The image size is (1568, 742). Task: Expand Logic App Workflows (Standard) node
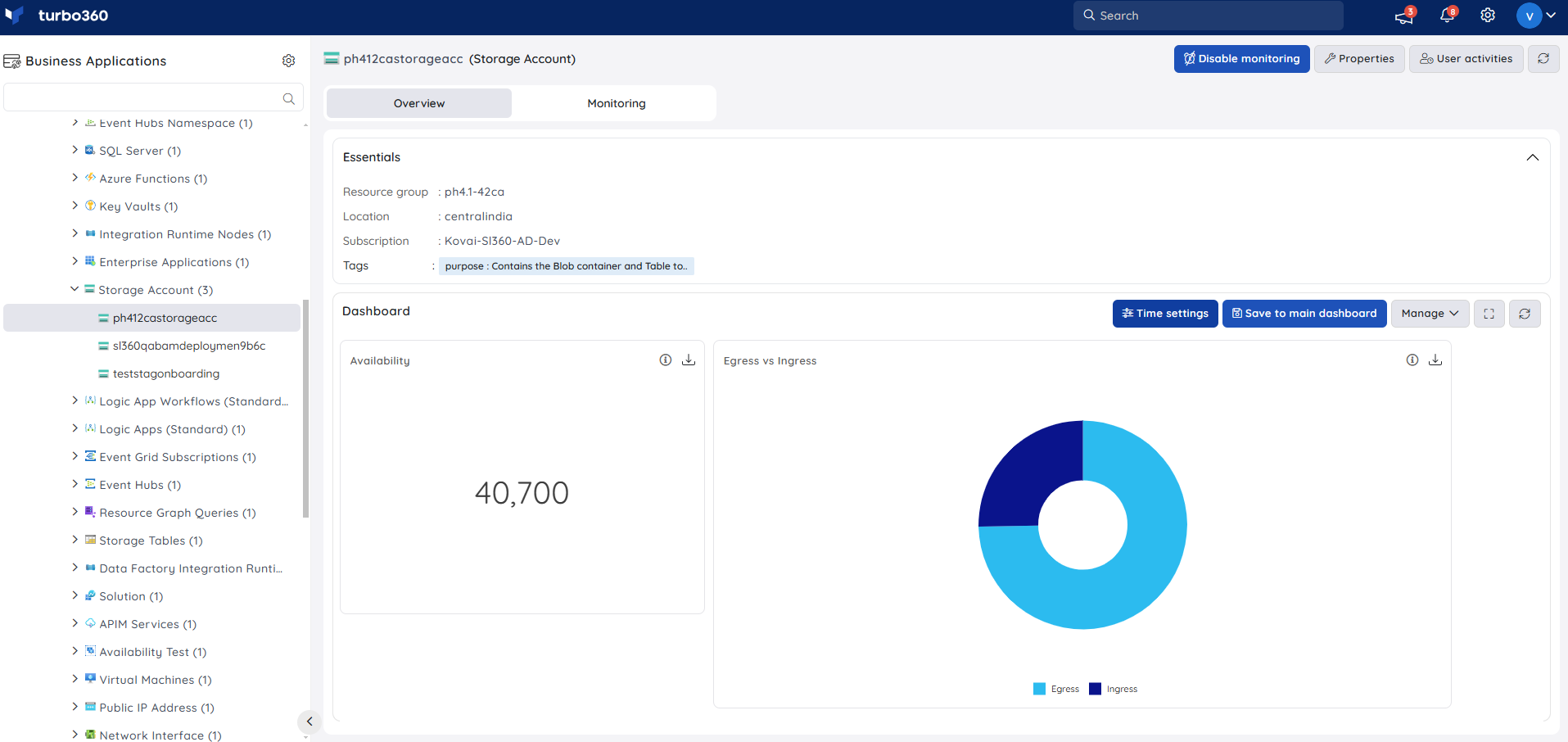75,400
